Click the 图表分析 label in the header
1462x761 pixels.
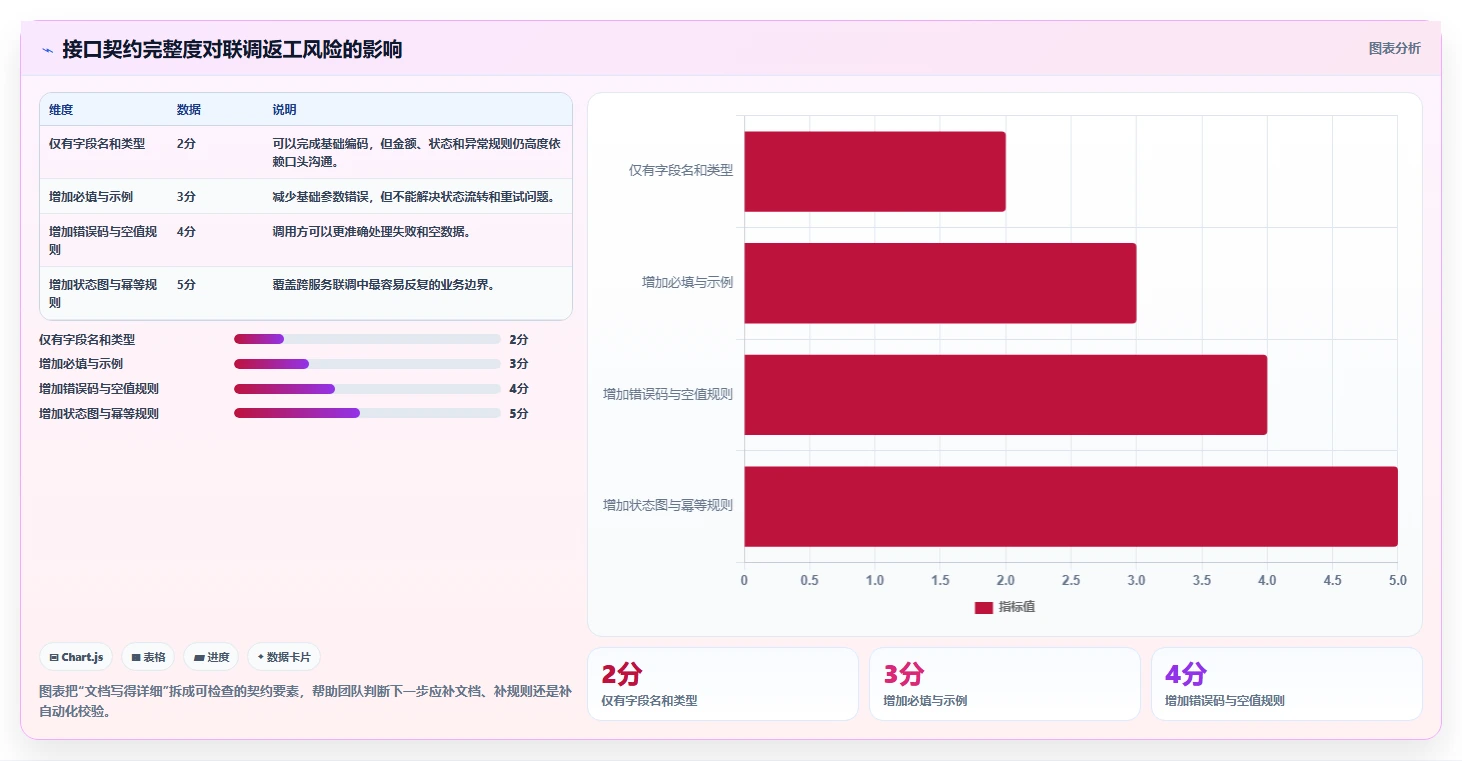tap(1394, 48)
